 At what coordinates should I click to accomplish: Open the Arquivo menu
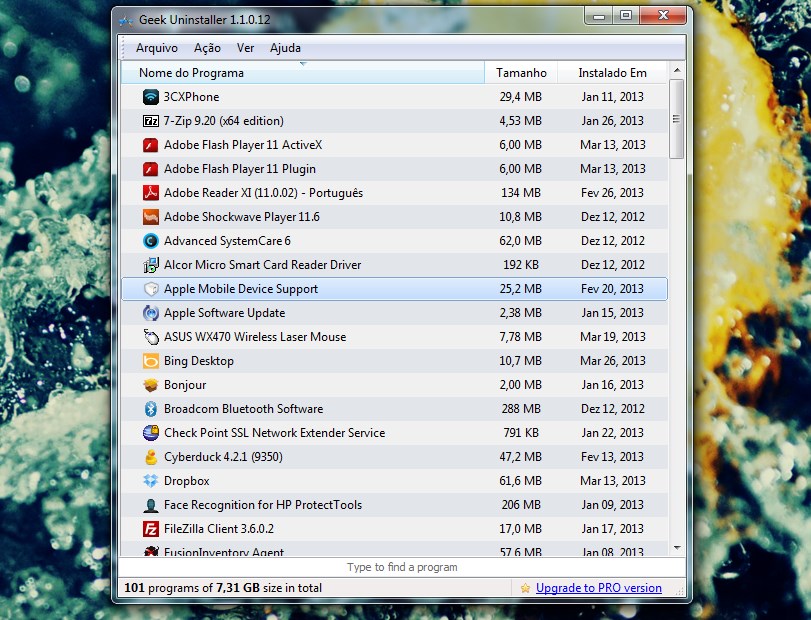[157, 48]
